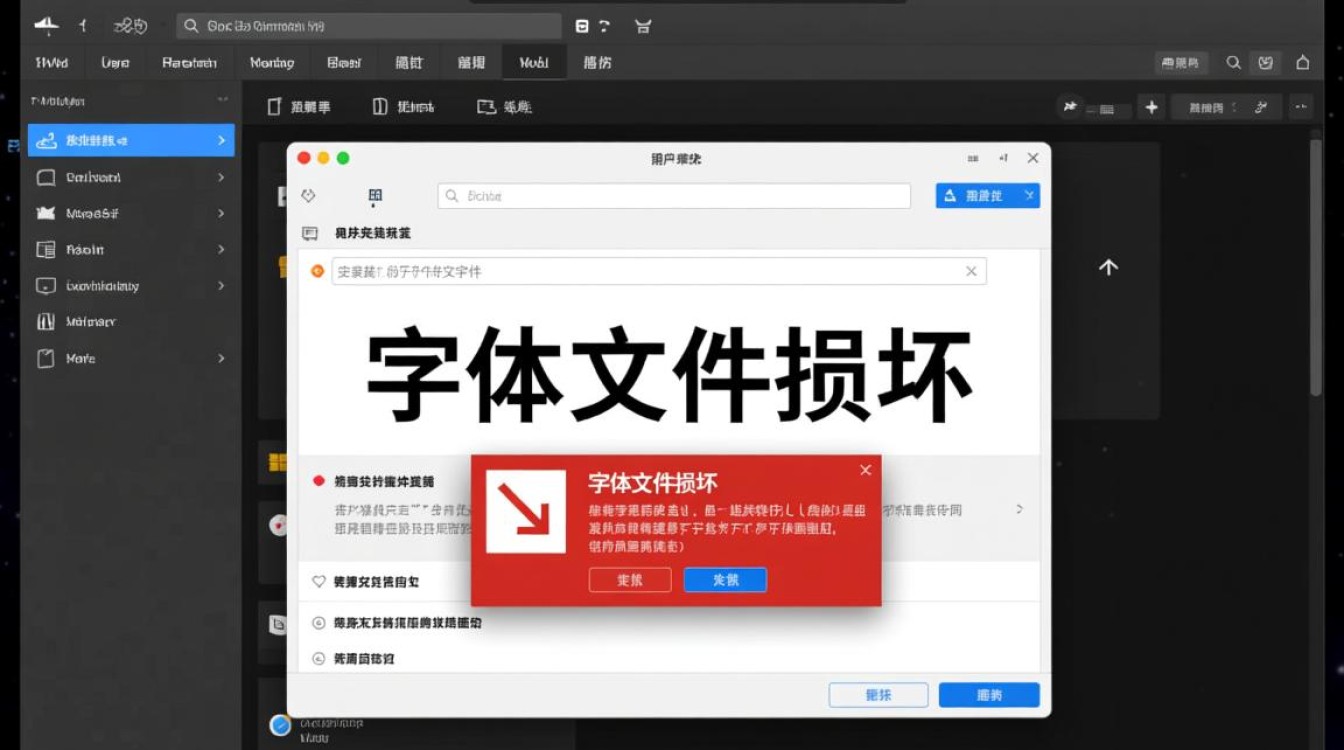Clear the font preview text field
The image size is (1344, 750).
(971, 271)
